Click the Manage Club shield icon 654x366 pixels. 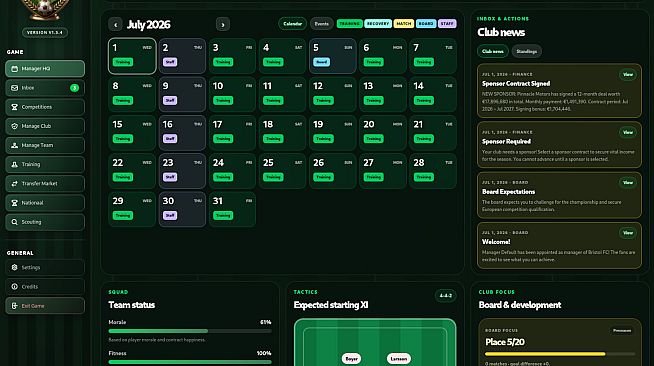point(15,126)
